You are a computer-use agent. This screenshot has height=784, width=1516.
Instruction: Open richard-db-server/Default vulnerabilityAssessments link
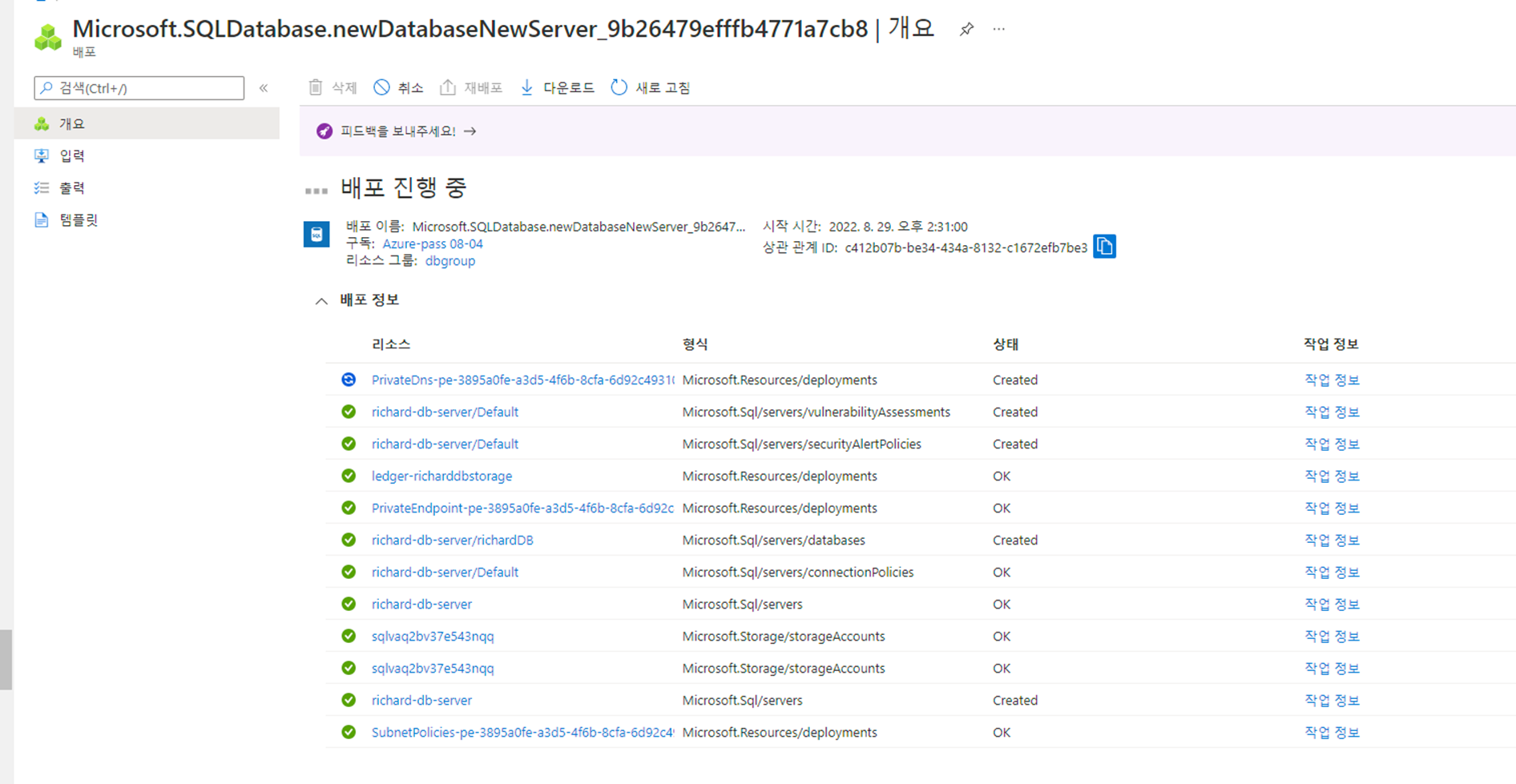coord(445,412)
